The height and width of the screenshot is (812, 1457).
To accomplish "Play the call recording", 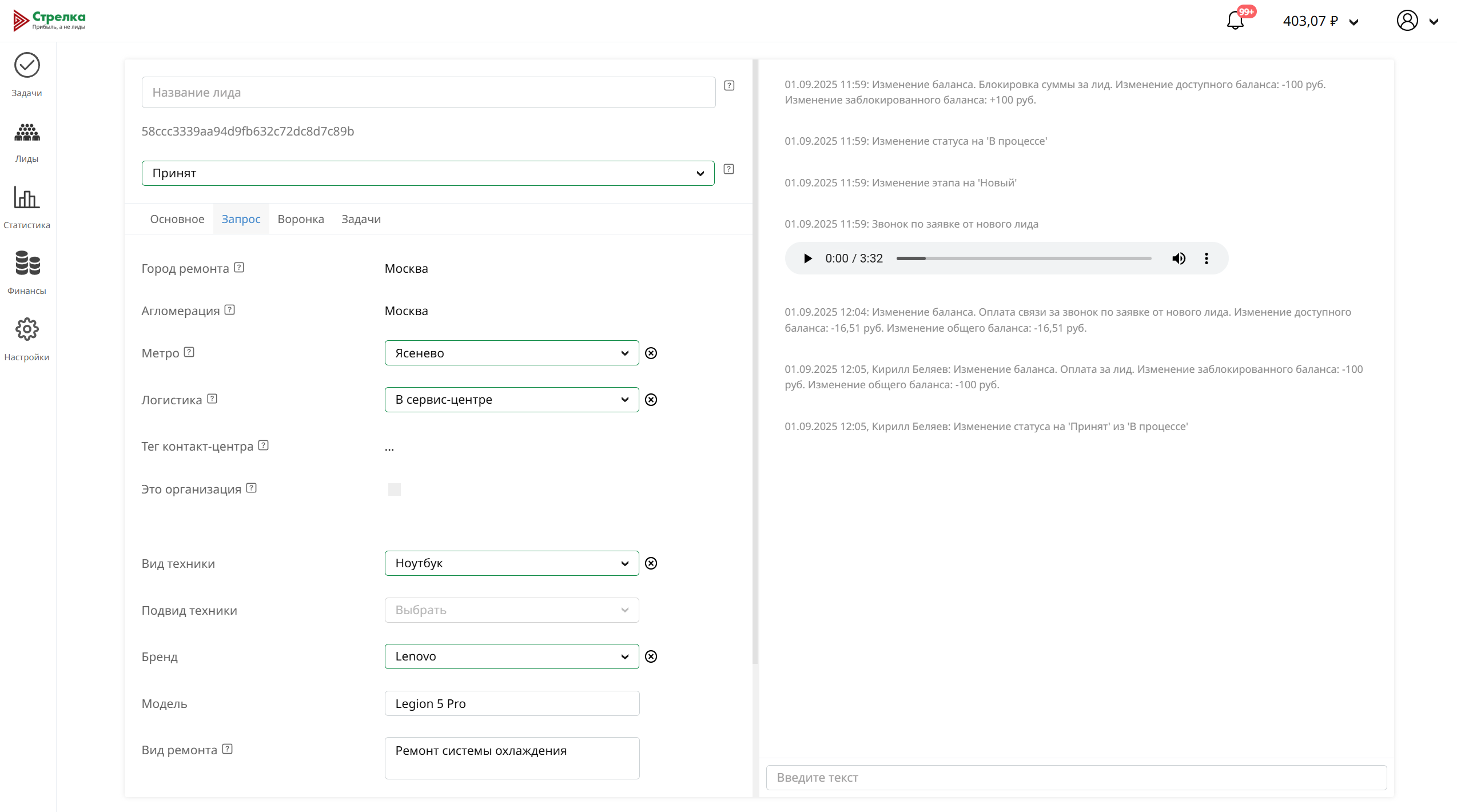I will tap(807, 258).
